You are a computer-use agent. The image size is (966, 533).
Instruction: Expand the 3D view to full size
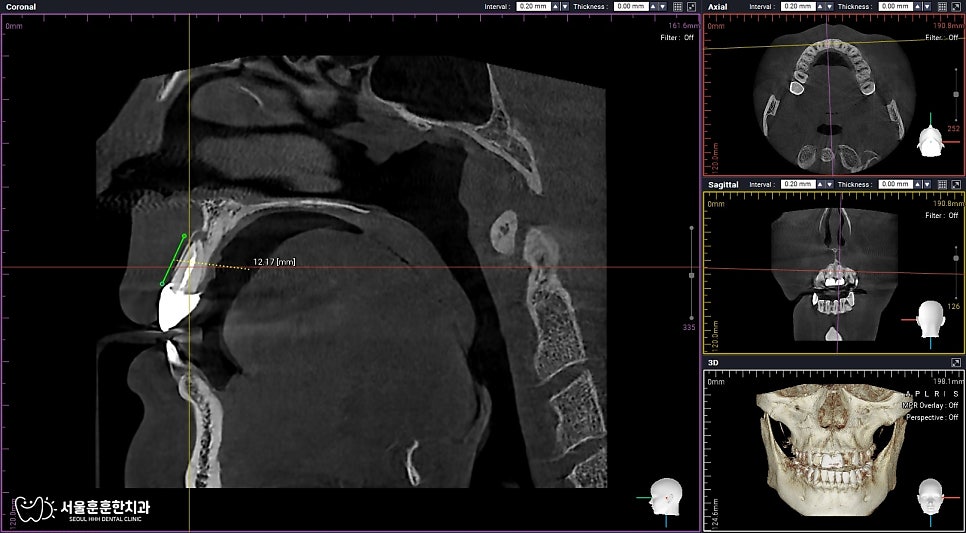[x=956, y=363]
